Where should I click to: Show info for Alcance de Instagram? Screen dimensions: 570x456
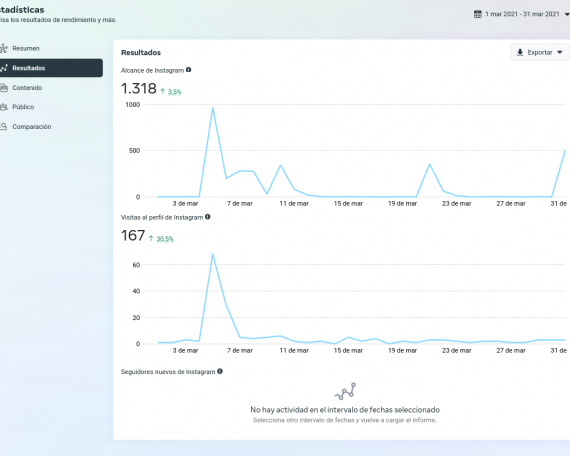pyautogui.click(x=188, y=70)
